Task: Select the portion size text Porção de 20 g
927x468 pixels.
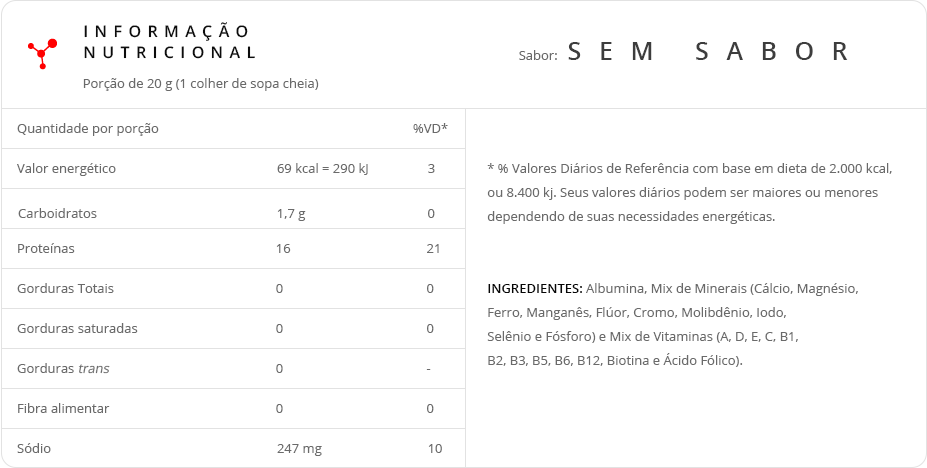Action: pyautogui.click(x=200, y=84)
